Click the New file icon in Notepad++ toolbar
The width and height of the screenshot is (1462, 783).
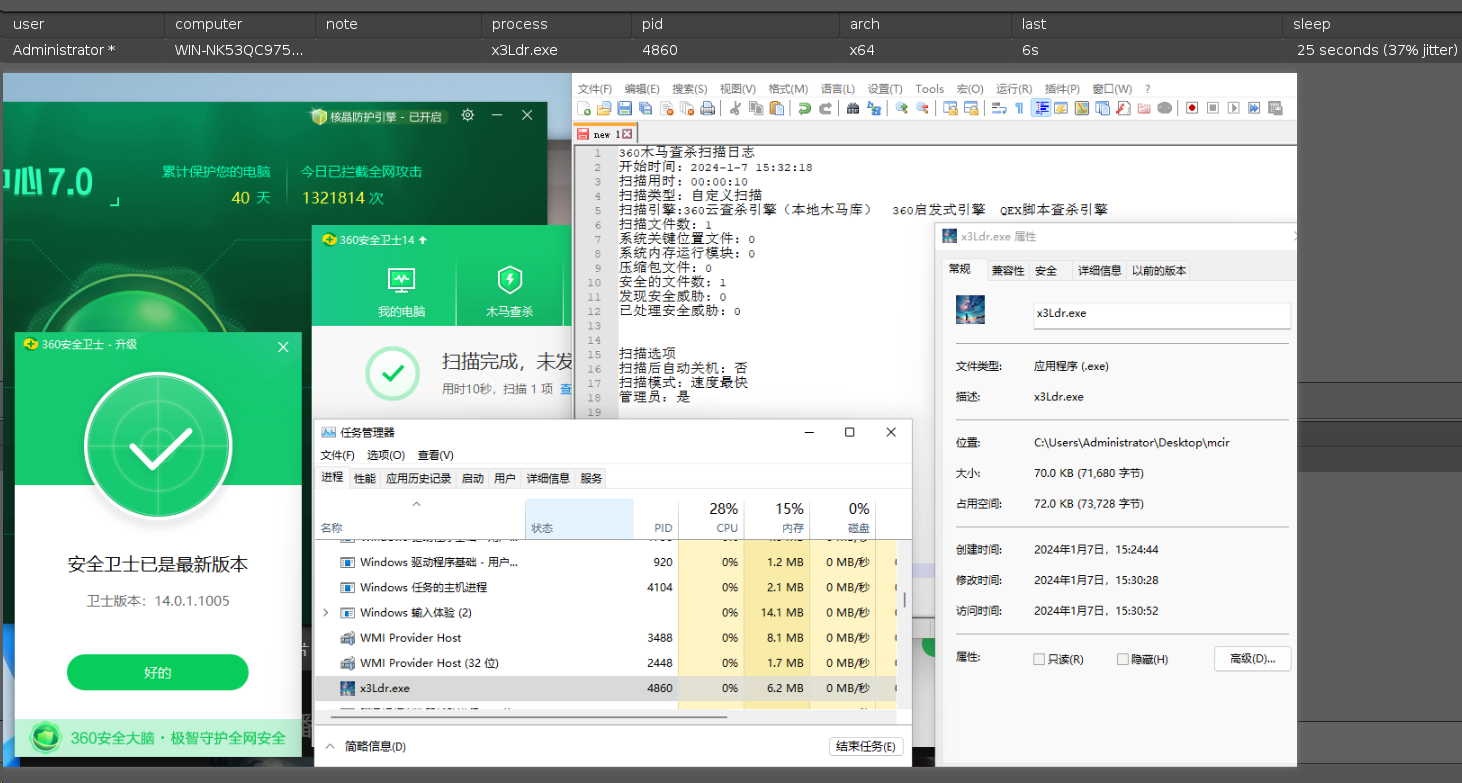[x=585, y=108]
